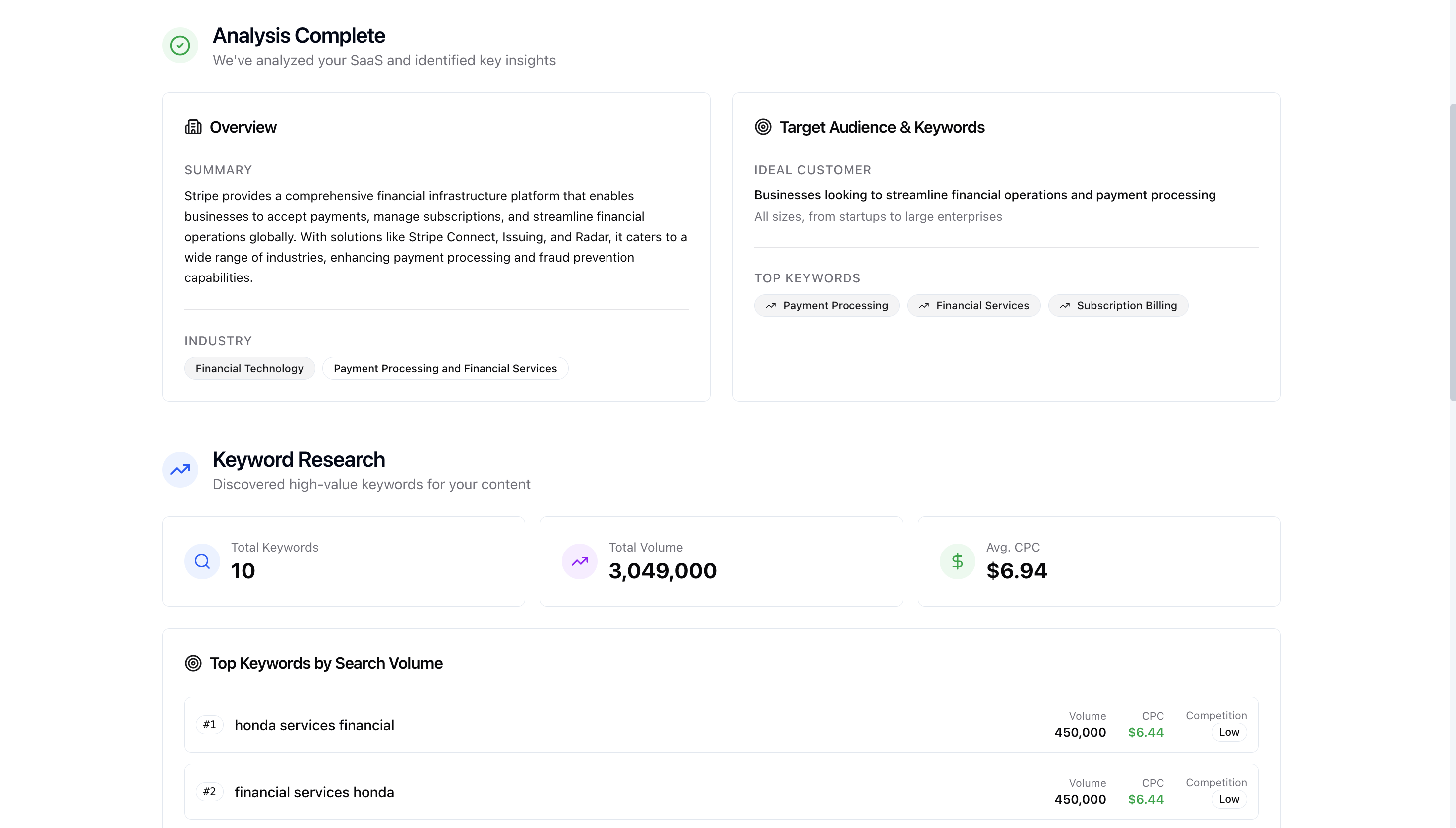Screen dimensions: 1456x828
Task: Click the purple trend icon in Total Volume card
Action: click(x=579, y=561)
